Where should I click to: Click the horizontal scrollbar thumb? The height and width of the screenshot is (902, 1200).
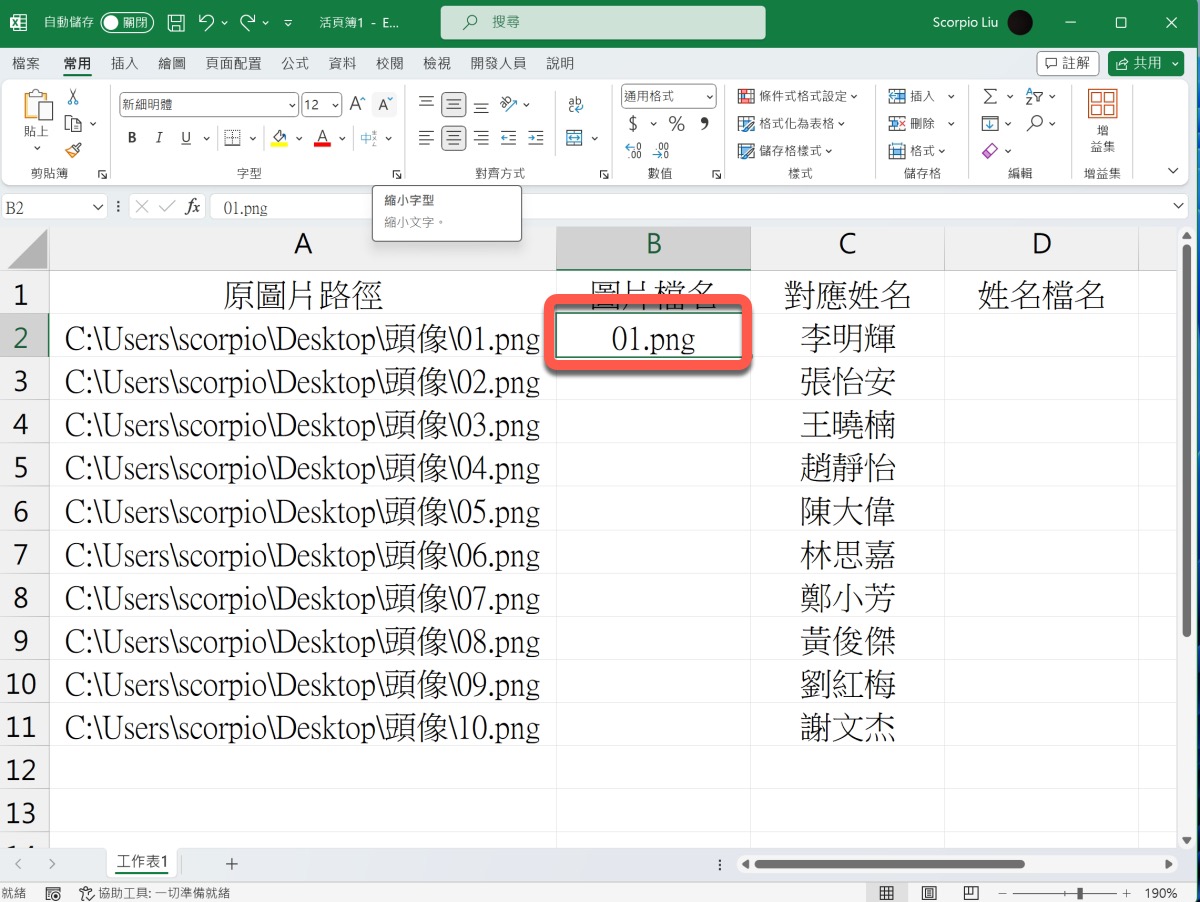click(890, 864)
